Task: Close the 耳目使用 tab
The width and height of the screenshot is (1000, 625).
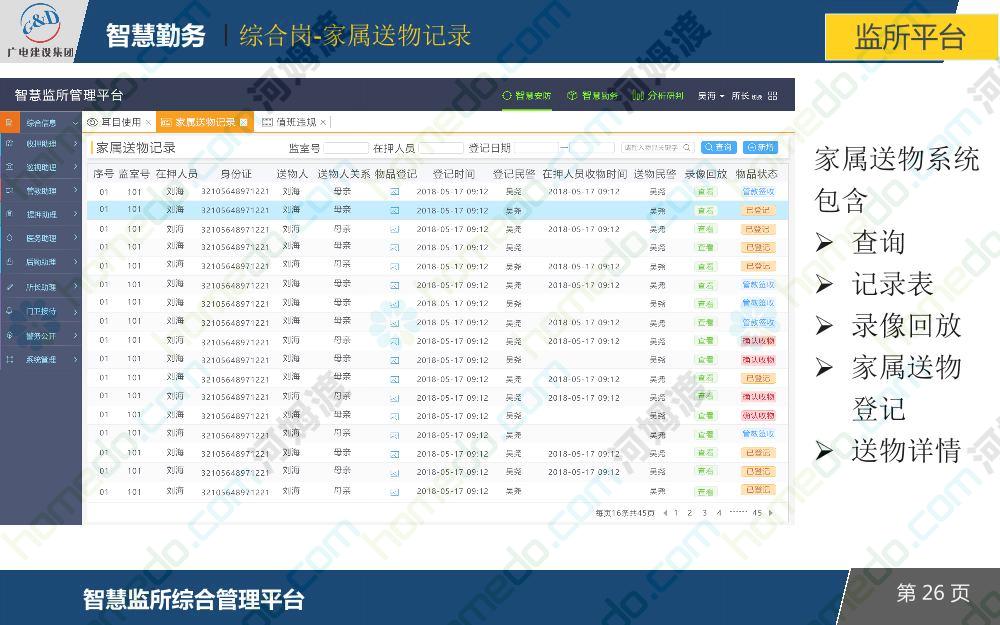Action: (x=148, y=122)
